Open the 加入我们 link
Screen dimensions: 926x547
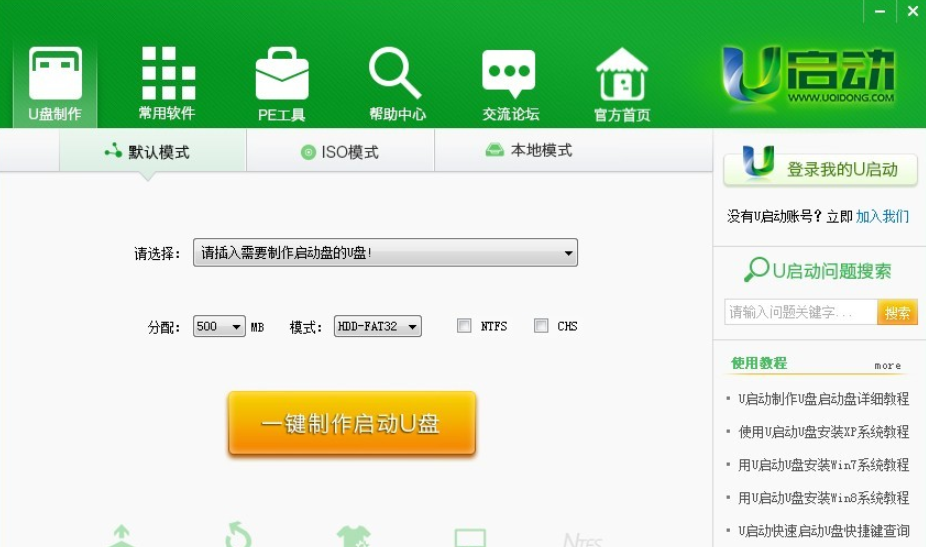pos(882,216)
